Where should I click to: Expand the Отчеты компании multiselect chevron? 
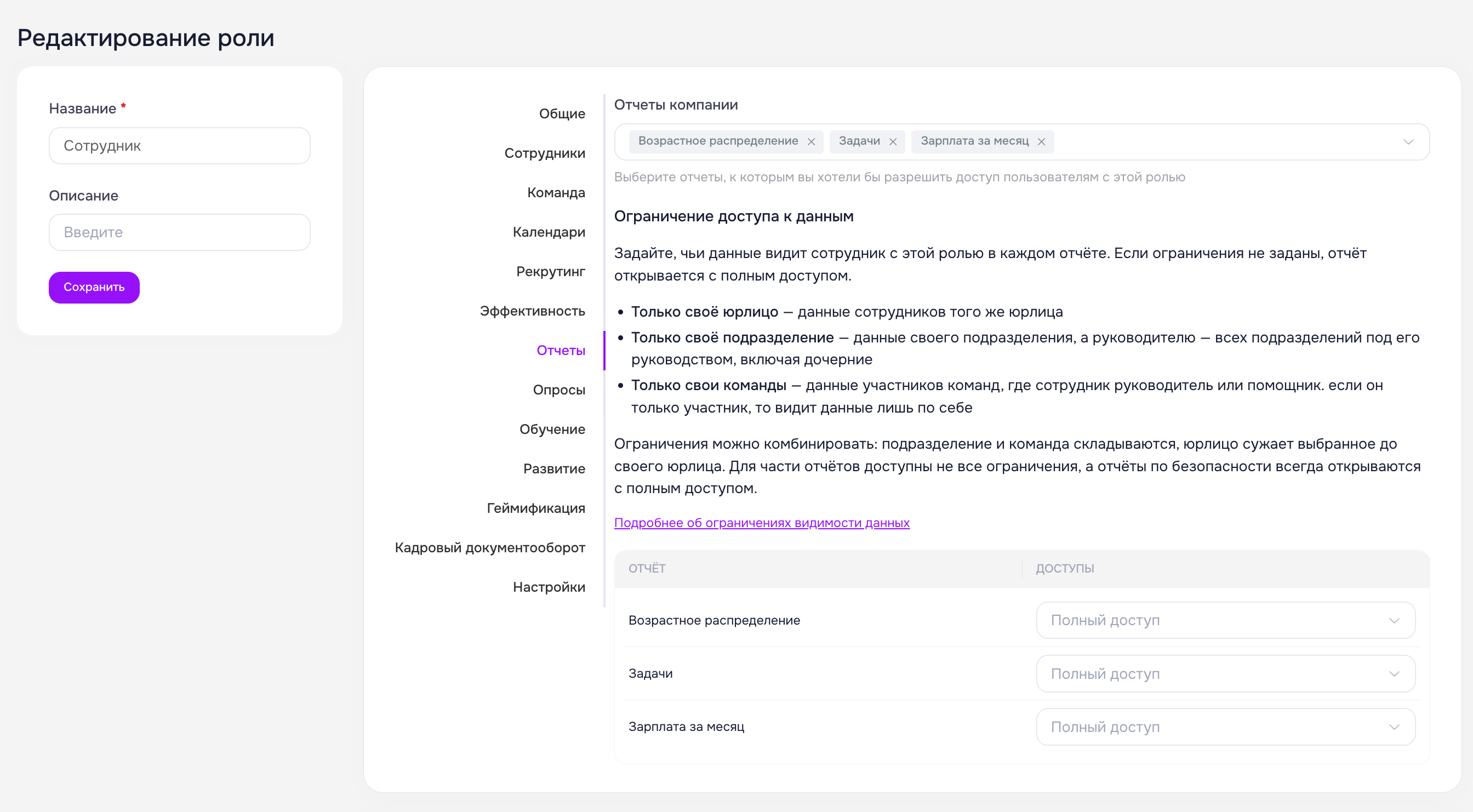(x=1408, y=142)
